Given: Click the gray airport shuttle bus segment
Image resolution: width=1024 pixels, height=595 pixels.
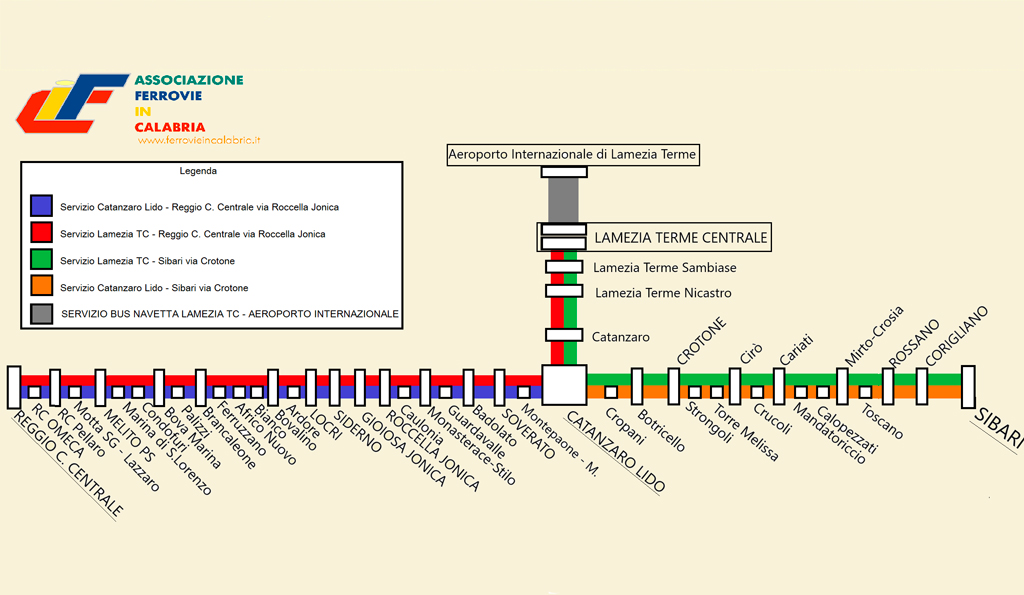Looking at the screenshot, I should click(563, 200).
